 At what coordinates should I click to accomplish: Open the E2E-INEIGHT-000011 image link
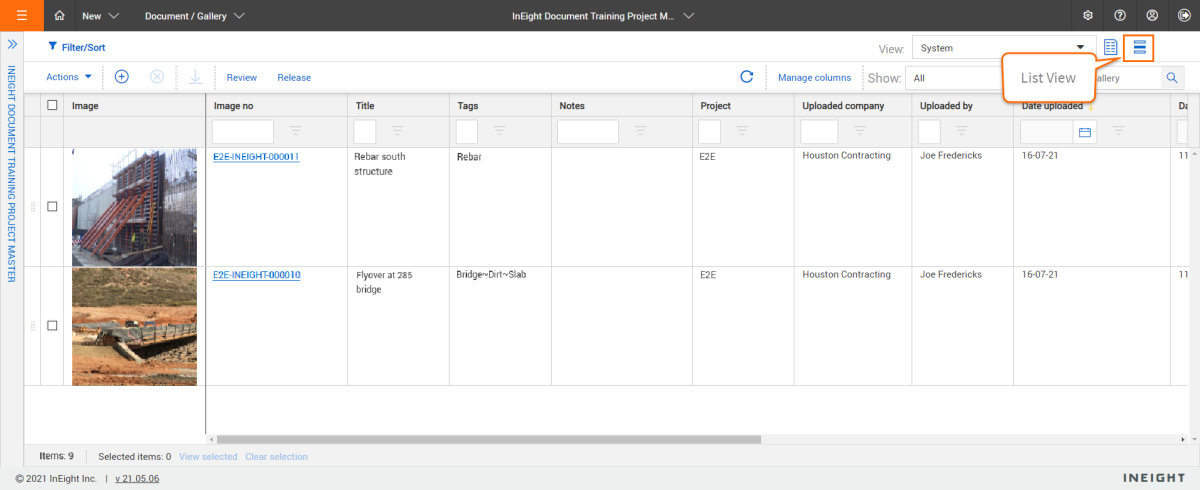point(256,157)
